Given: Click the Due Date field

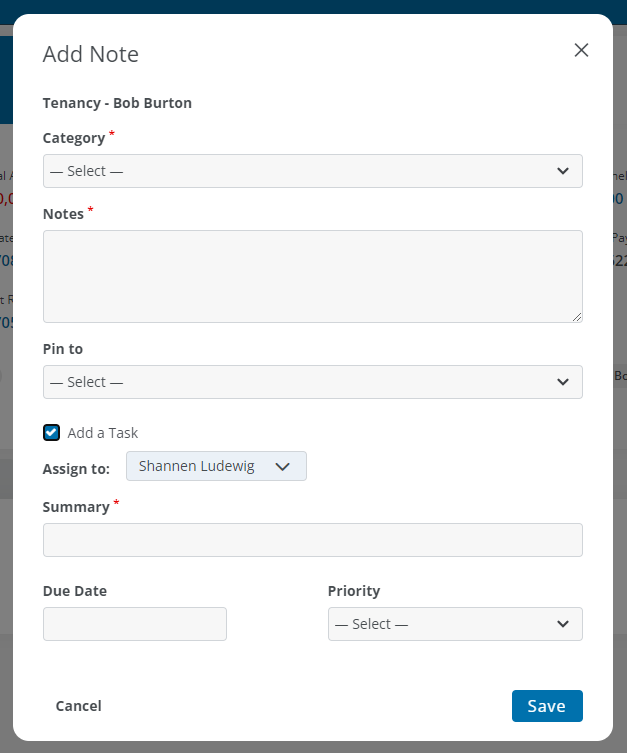Looking at the screenshot, I should 135,624.
